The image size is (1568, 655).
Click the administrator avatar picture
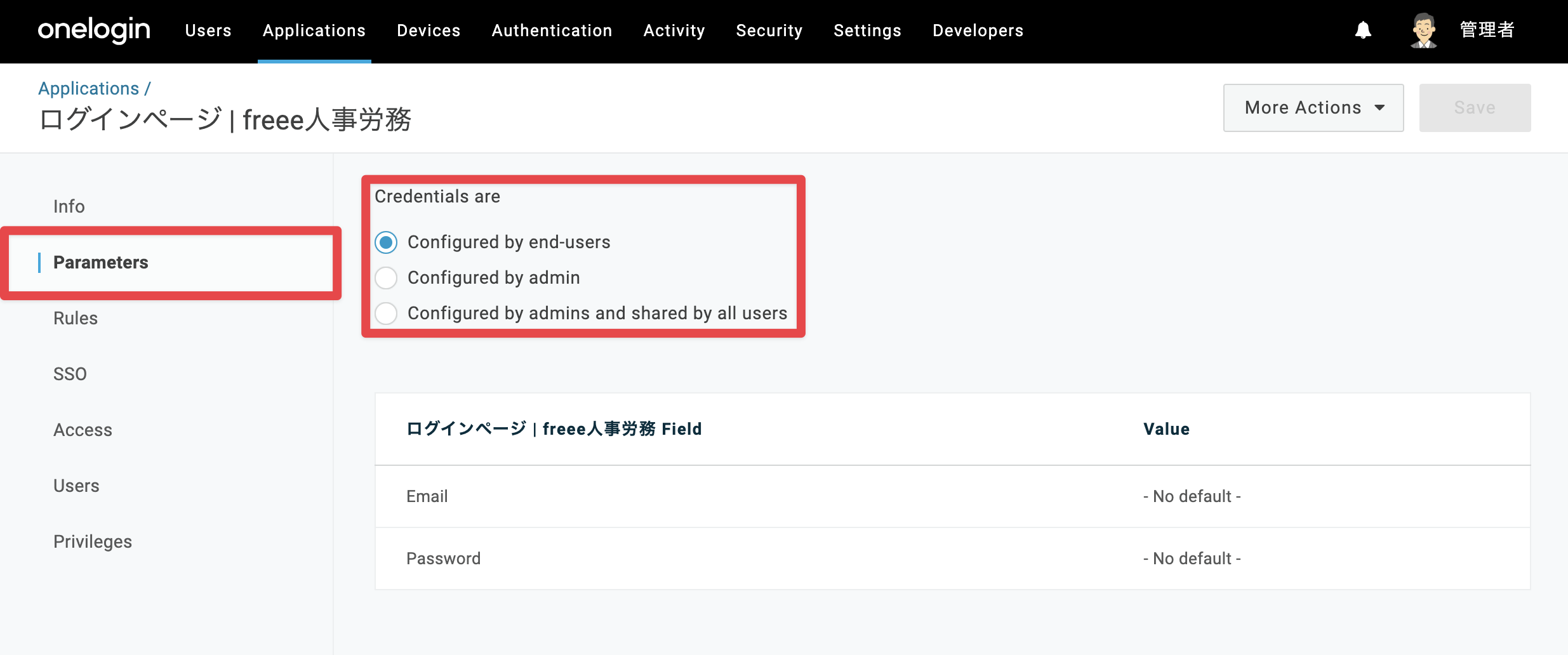[x=1424, y=30]
